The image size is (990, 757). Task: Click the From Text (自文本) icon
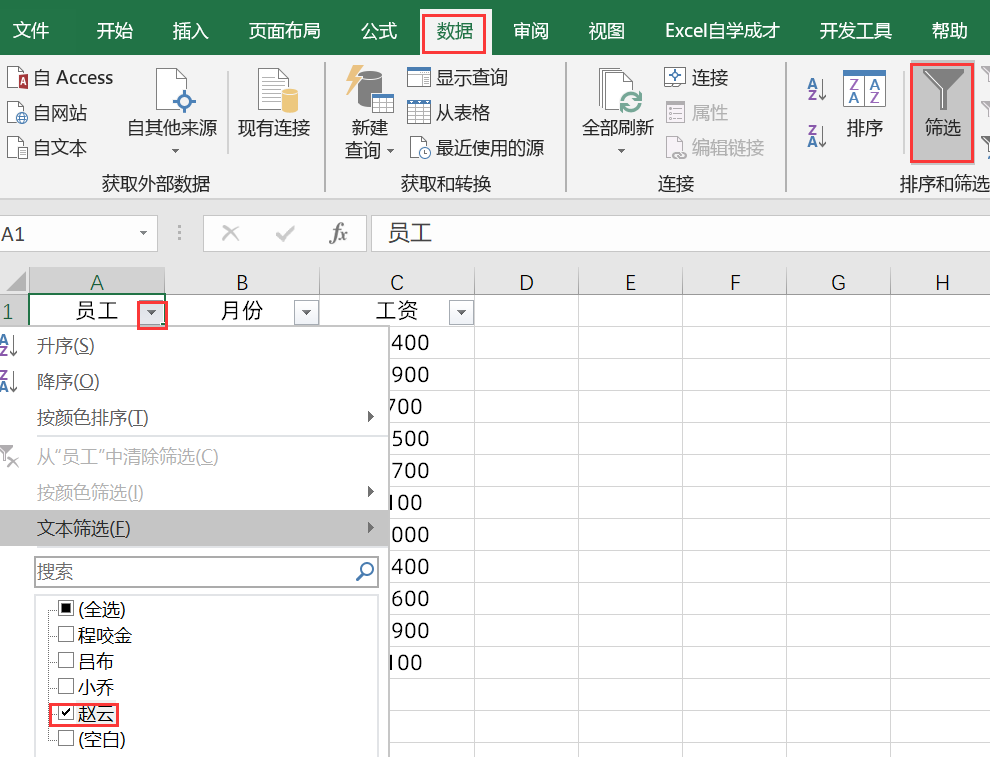pyautogui.click(x=18, y=148)
